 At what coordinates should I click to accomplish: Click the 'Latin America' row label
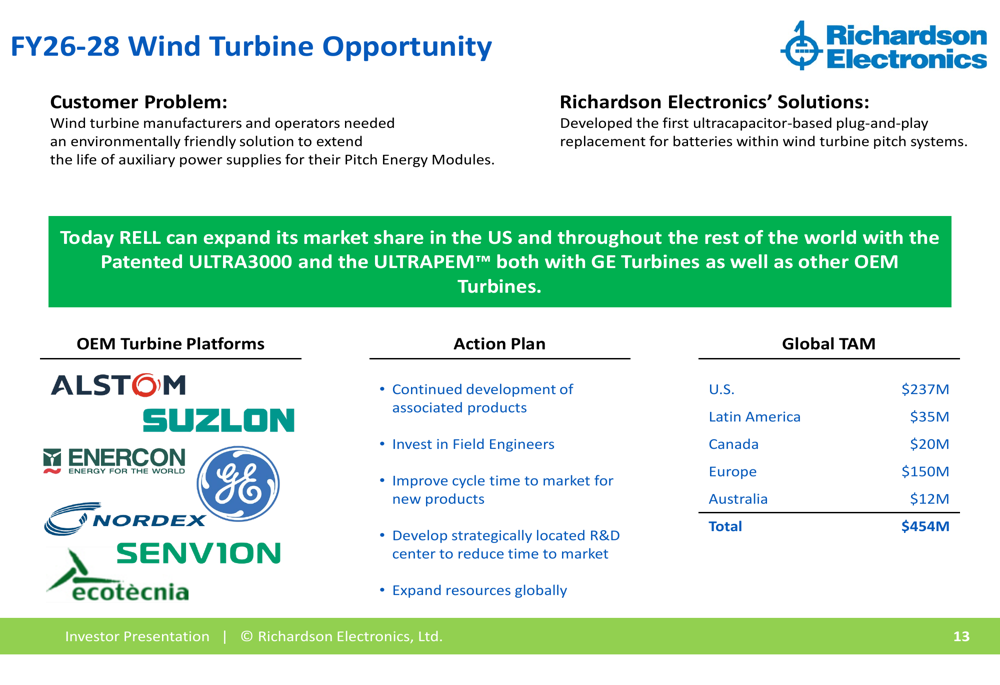tap(754, 416)
